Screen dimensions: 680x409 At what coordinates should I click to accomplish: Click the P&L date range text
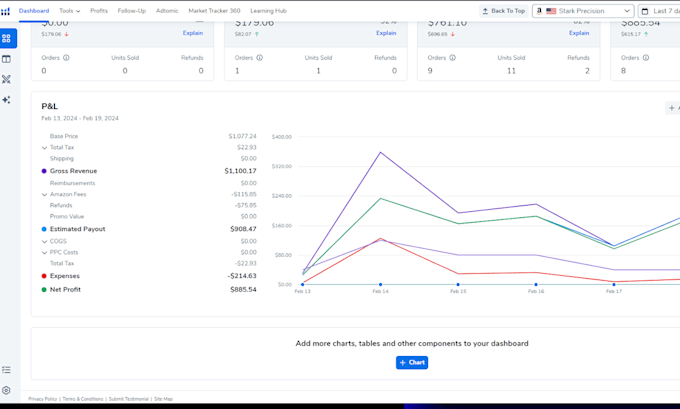(80, 118)
